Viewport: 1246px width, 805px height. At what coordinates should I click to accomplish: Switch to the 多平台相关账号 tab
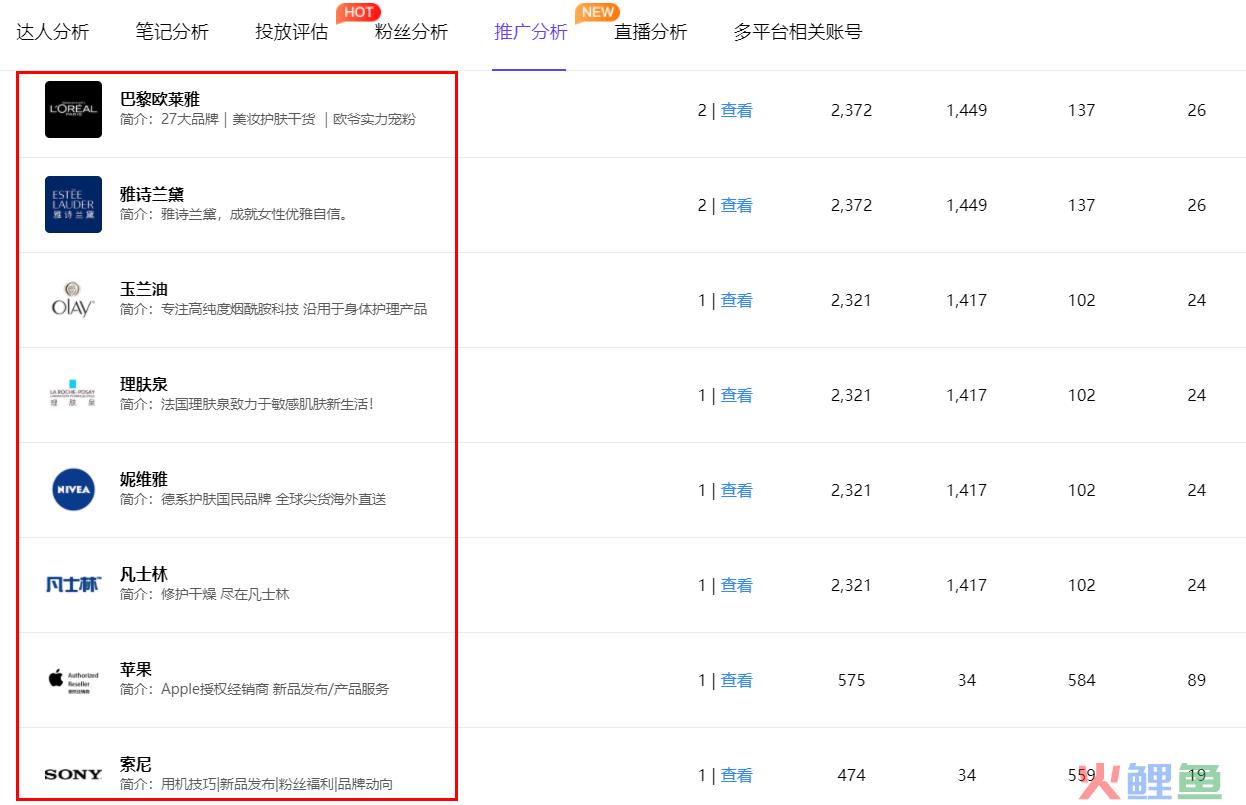coord(797,32)
